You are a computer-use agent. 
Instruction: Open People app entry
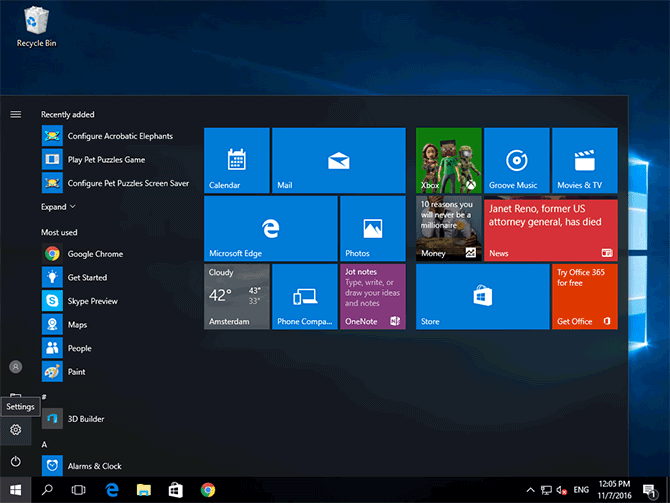point(115,348)
